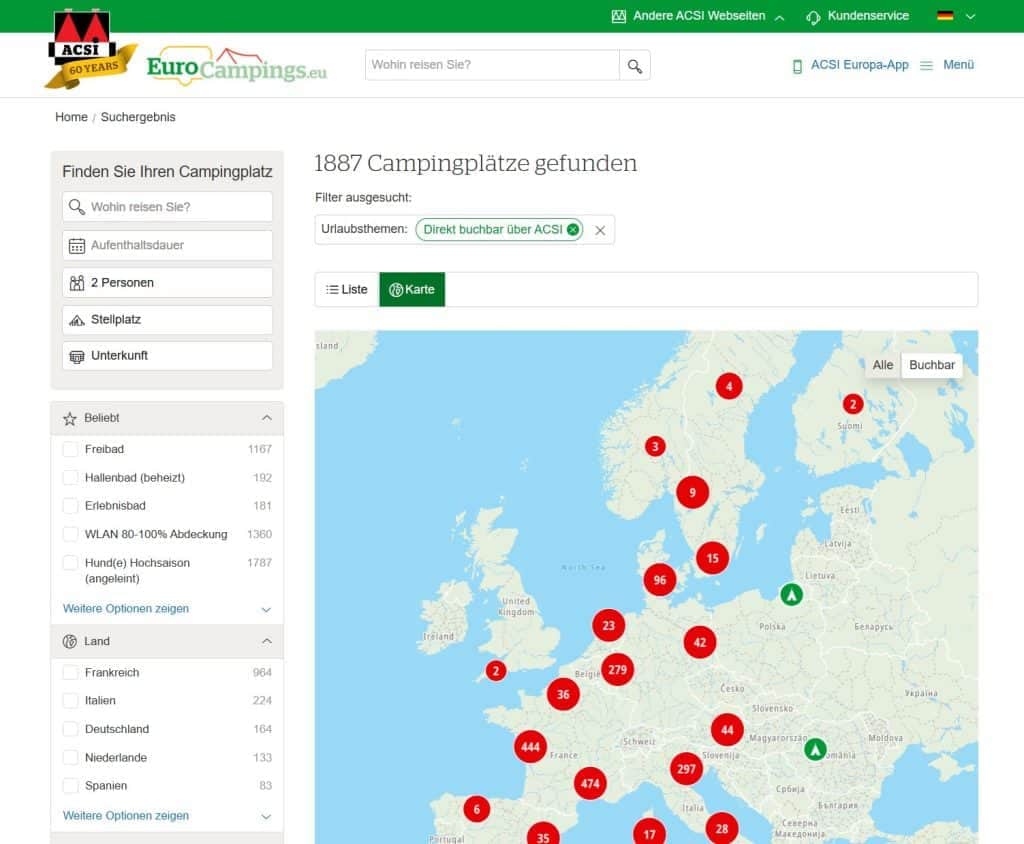Check the Erlebnisbad filter
The height and width of the screenshot is (844, 1024).
[x=71, y=506]
